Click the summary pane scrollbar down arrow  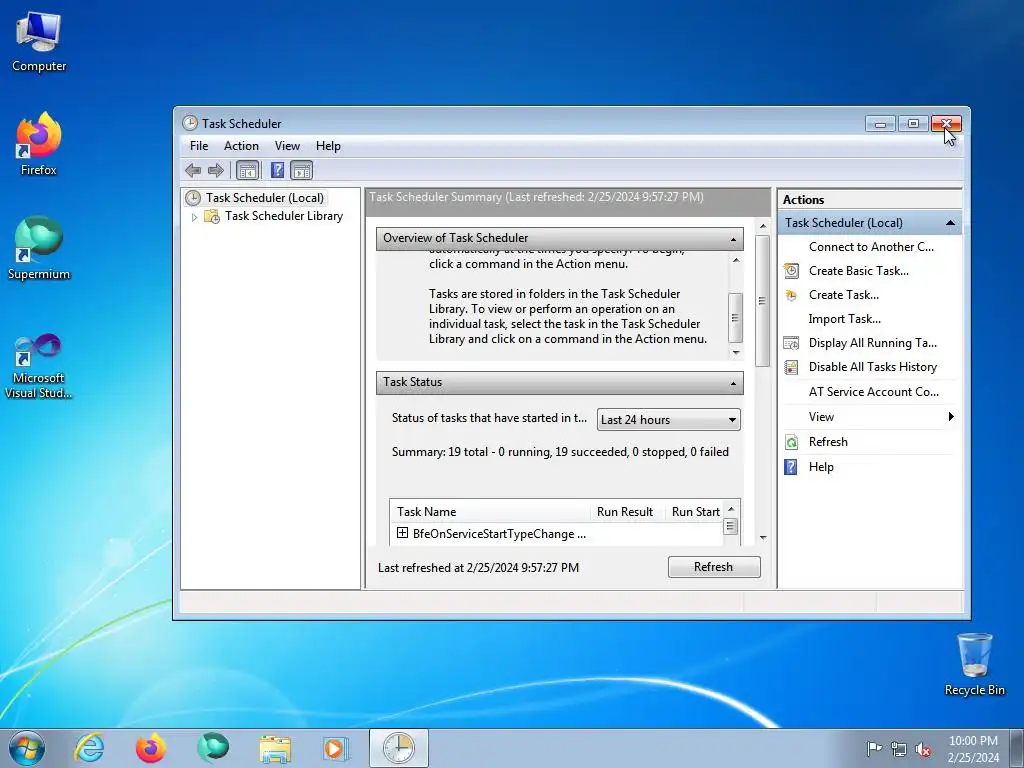[762, 538]
